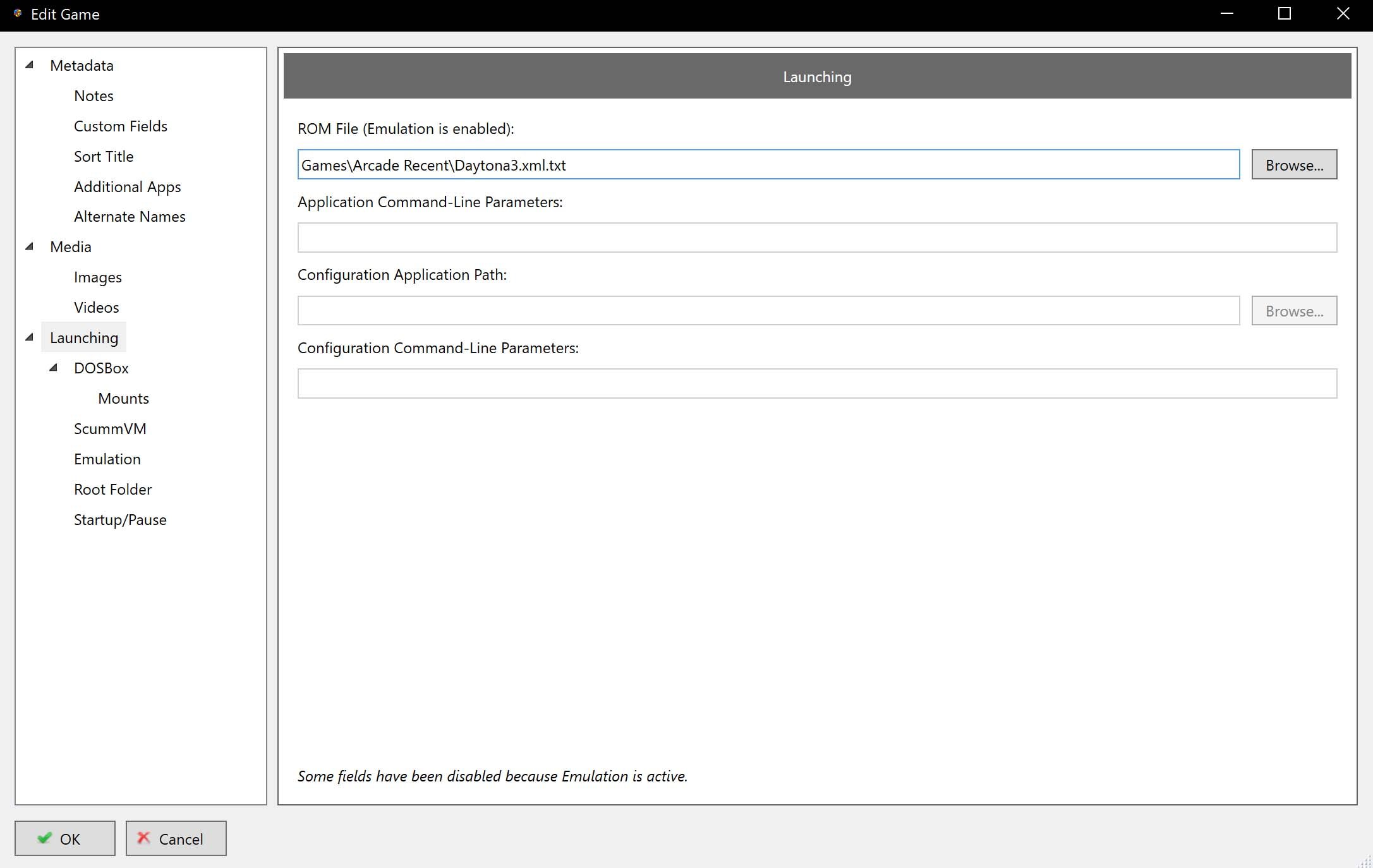This screenshot has height=868, width=1373.
Task: Select the Mounts item under DOSBox
Action: [123, 399]
